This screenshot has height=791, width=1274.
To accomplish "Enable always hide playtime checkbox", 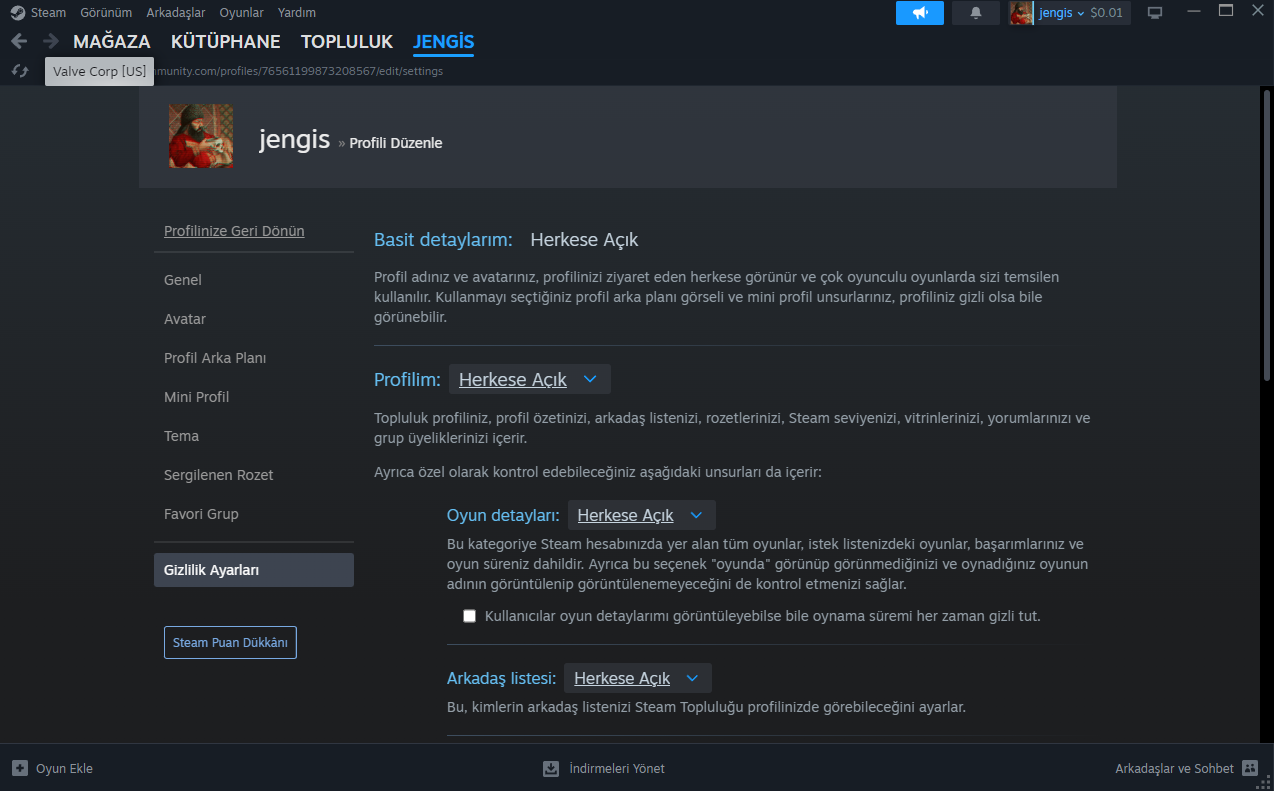I will tap(470, 616).
